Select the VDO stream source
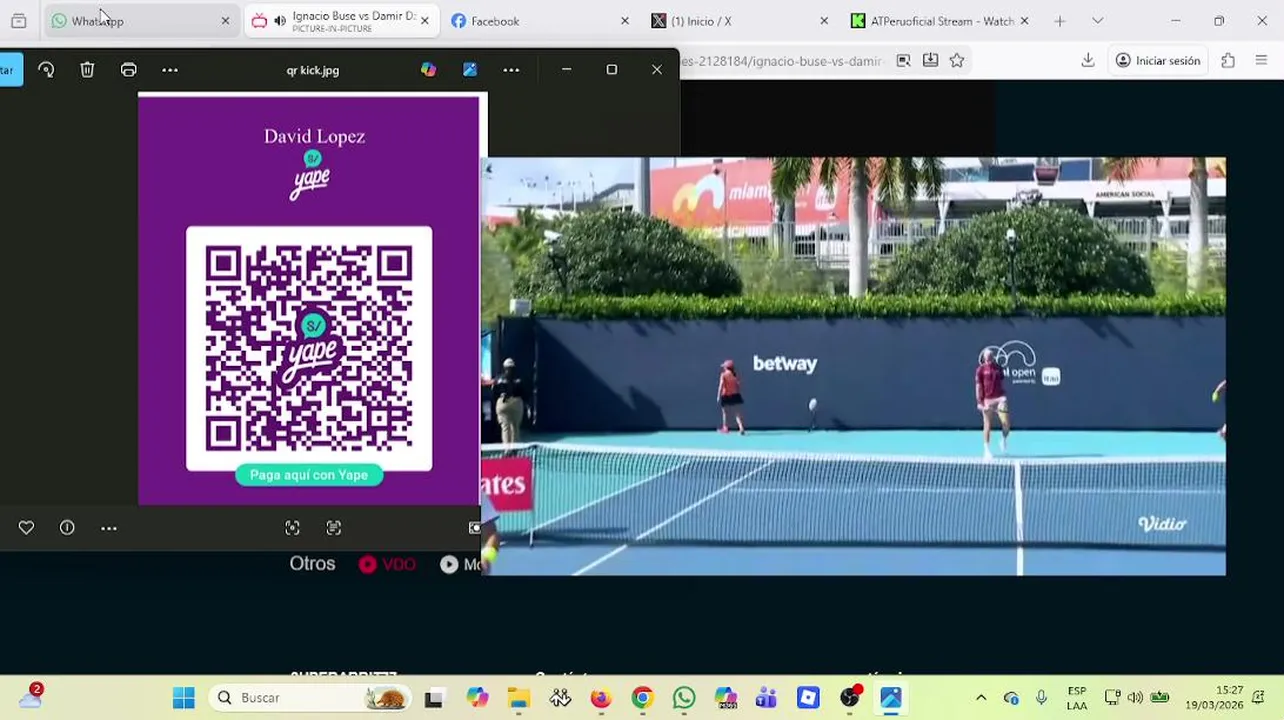Viewport: 1284px width, 720px height. pos(387,564)
